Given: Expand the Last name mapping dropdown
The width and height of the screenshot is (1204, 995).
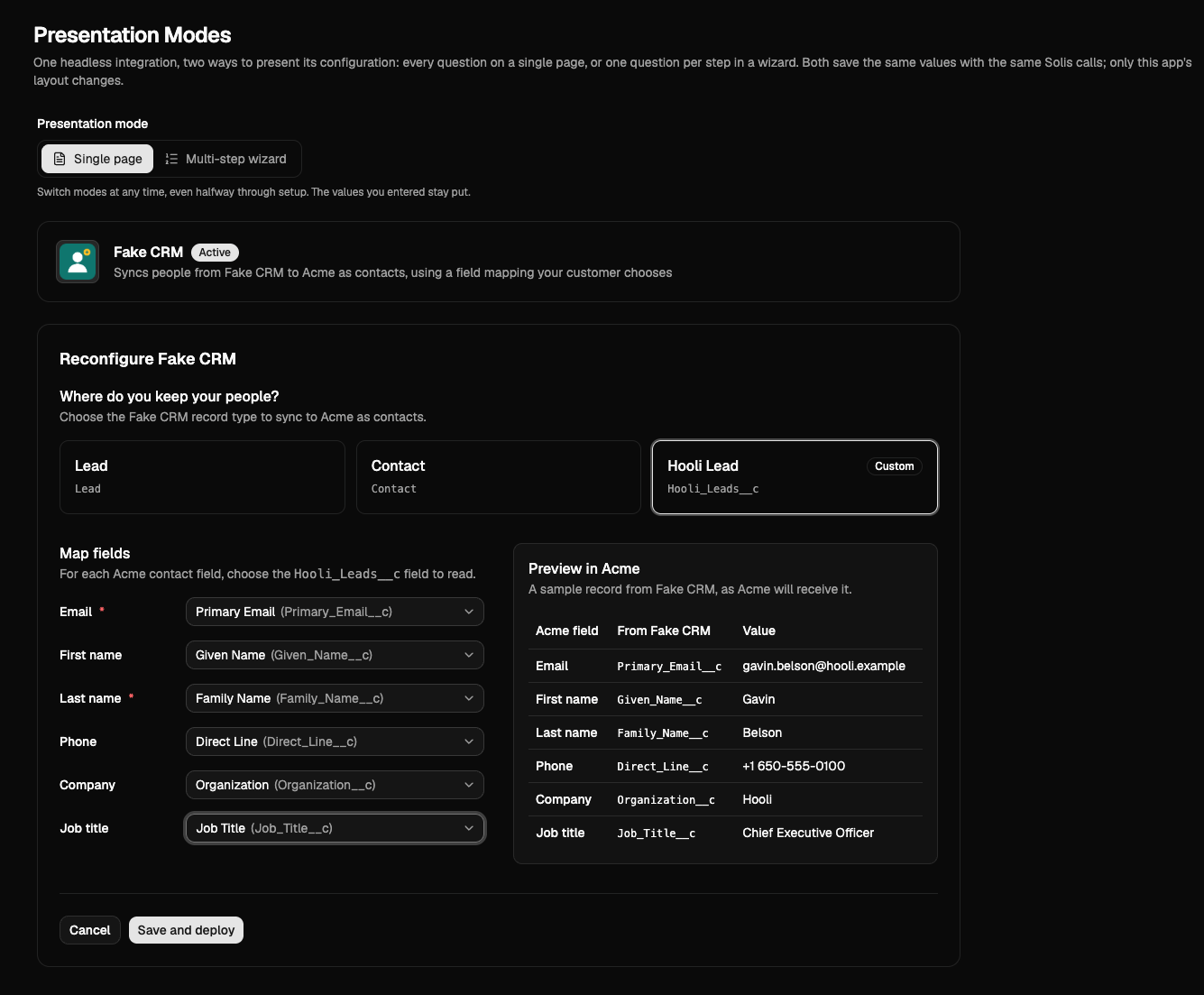Looking at the screenshot, I should click(335, 698).
